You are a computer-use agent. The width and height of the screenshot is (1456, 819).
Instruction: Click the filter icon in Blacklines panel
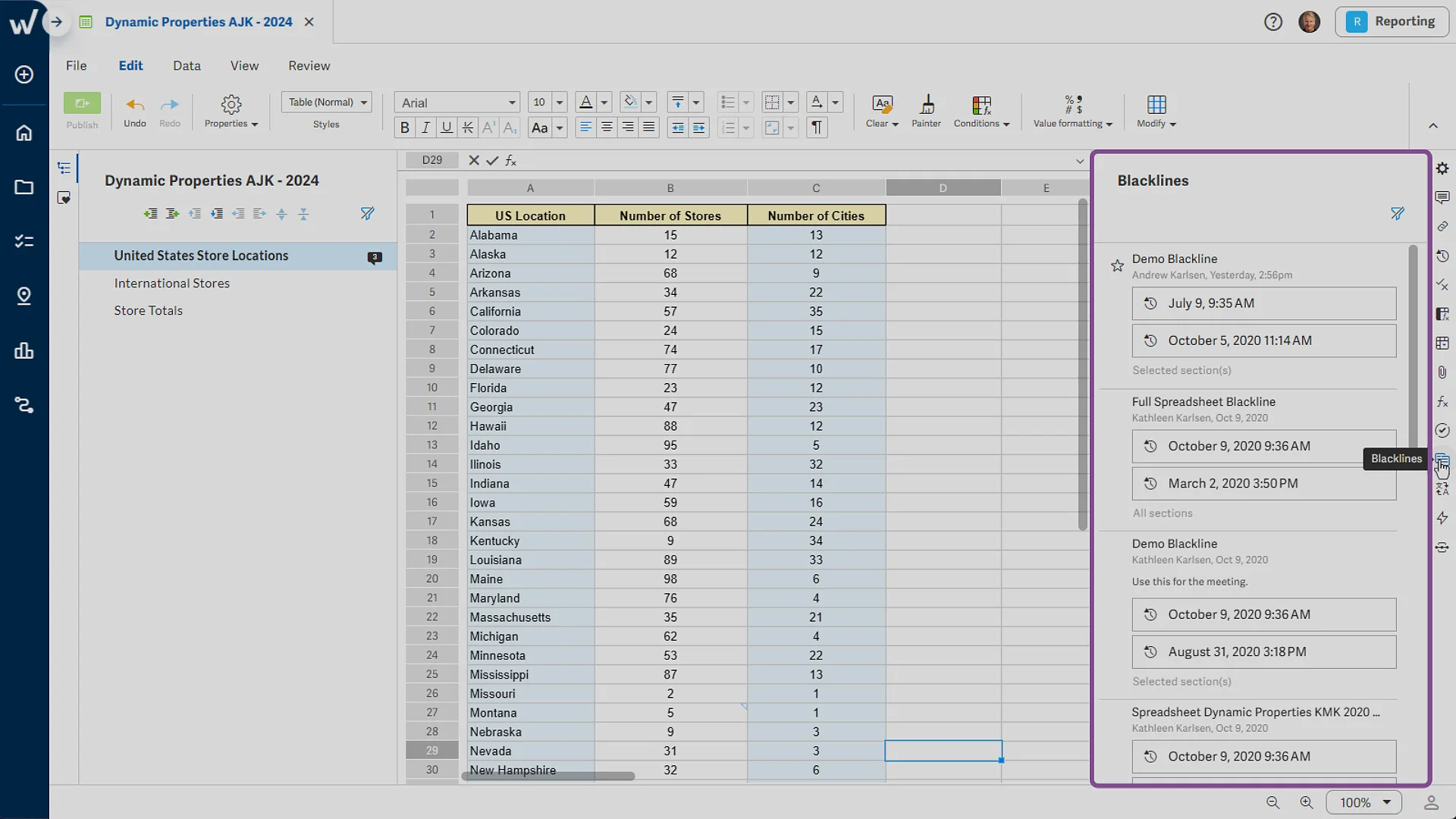(x=1397, y=214)
